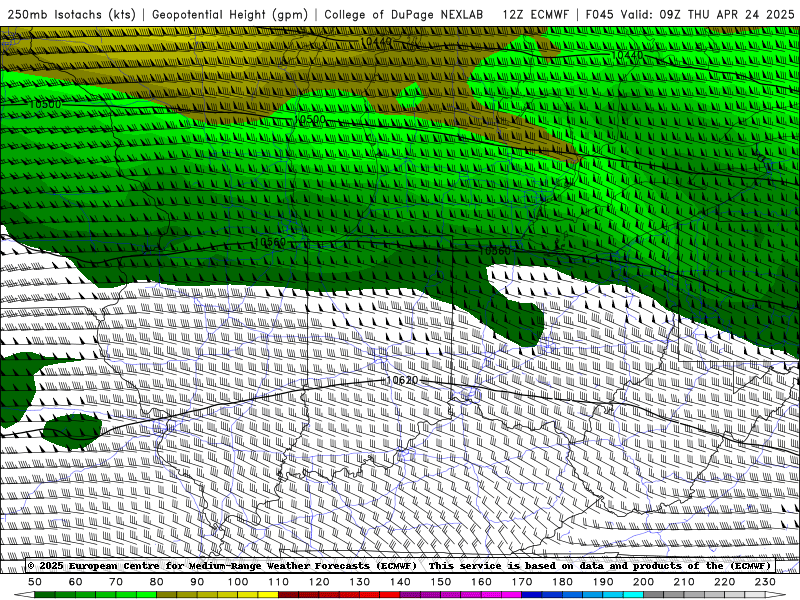Viewport: 800px width, 600px height.
Task: Click the '10500' contour label at left map edge
Action: [x=45, y=105]
